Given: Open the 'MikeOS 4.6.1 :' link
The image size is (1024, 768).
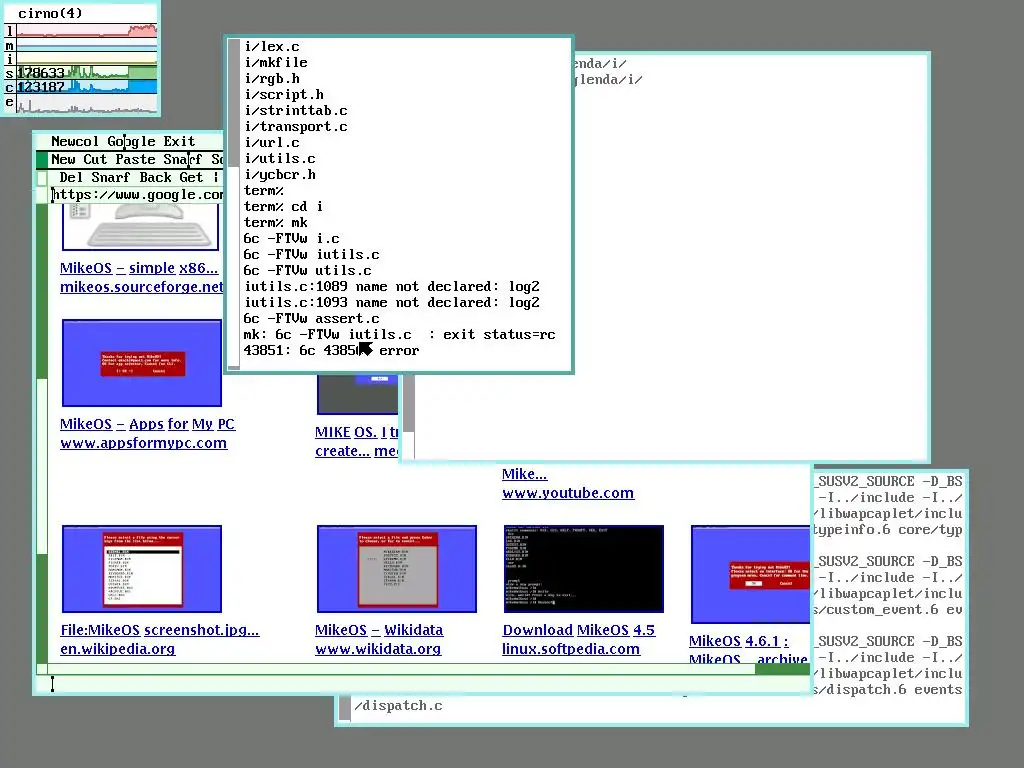Looking at the screenshot, I should coord(739,641).
